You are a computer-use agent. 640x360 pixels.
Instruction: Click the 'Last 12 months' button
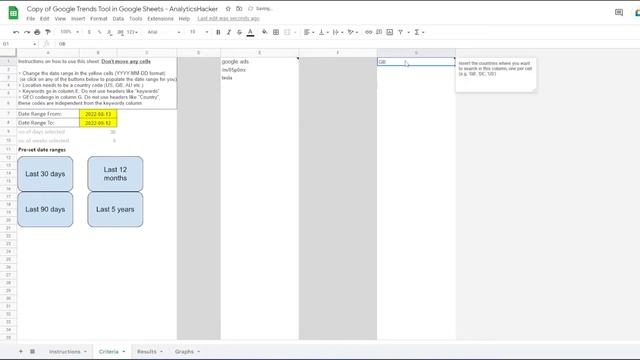pos(115,174)
